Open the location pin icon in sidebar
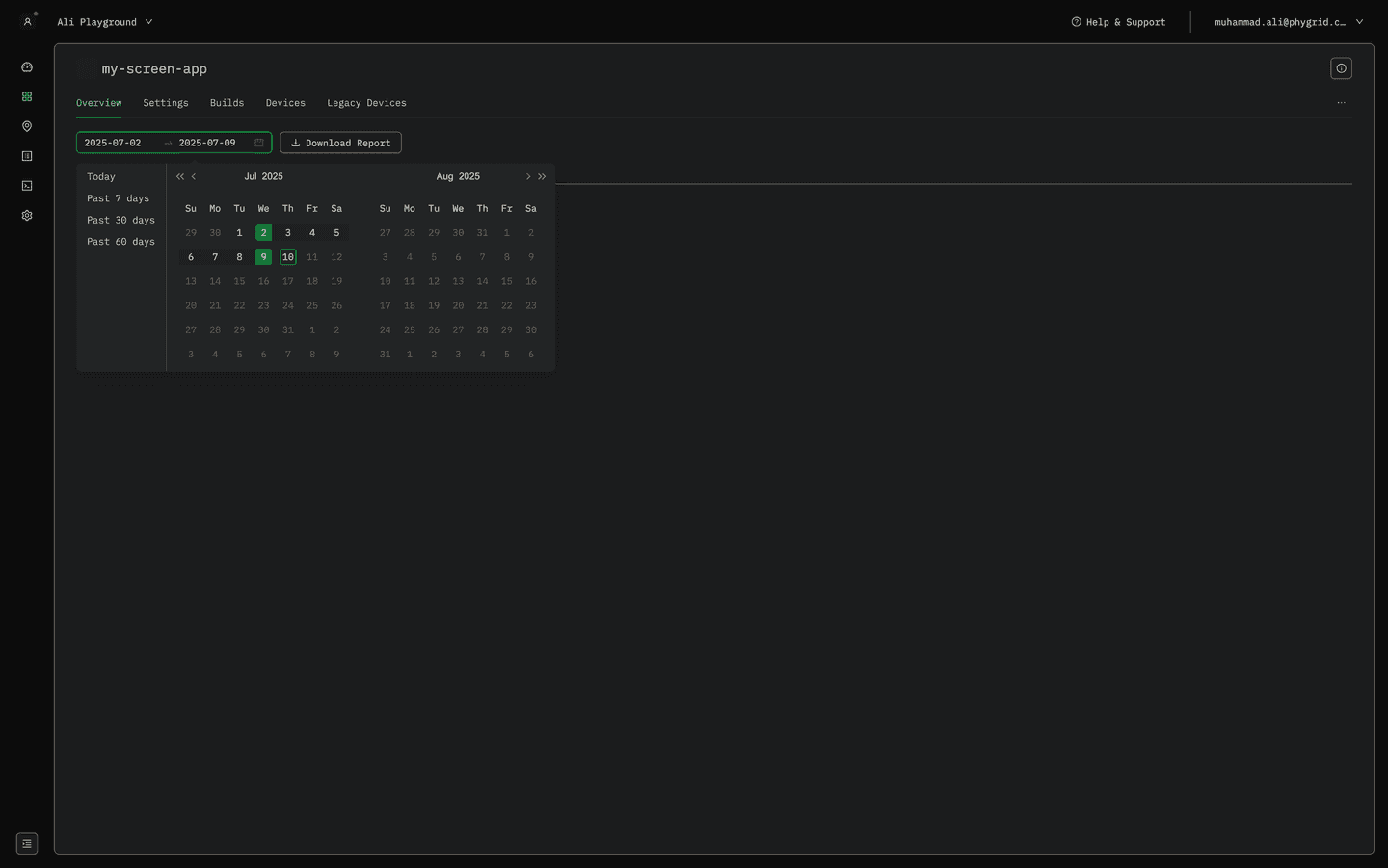 tap(26, 126)
